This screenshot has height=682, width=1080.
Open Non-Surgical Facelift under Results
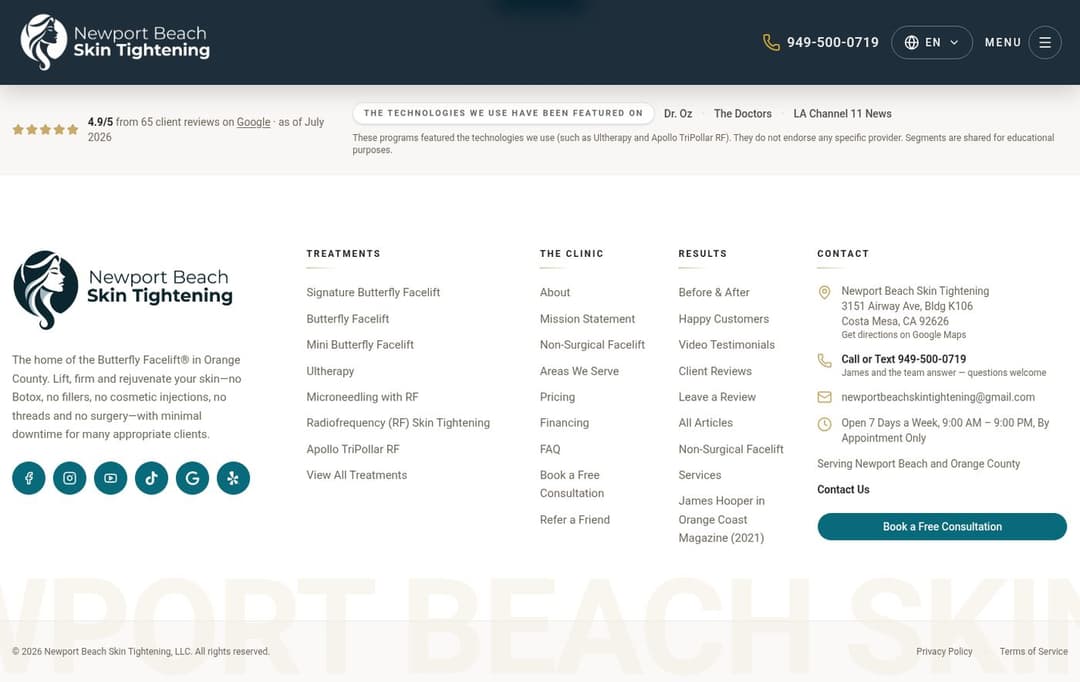coord(731,449)
